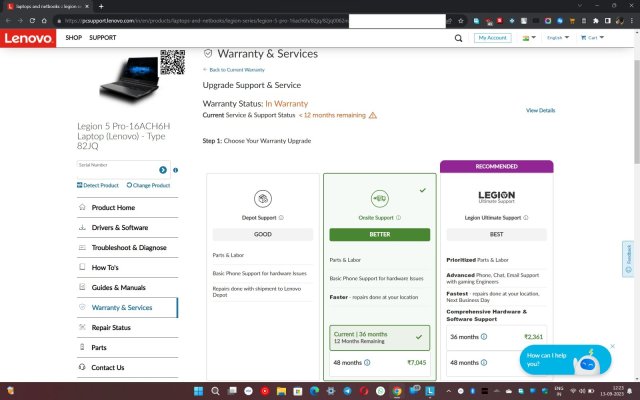The image size is (640, 400).
Task: Click the Lenovo logo
Action: [x=28, y=38]
